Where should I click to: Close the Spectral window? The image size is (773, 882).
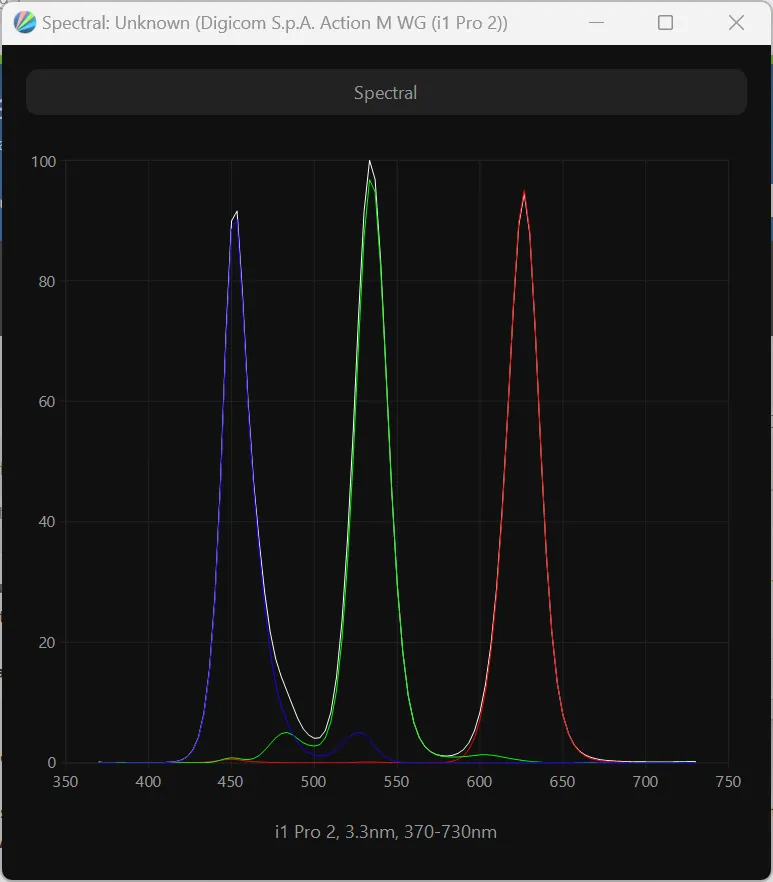pyautogui.click(x=736, y=23)
